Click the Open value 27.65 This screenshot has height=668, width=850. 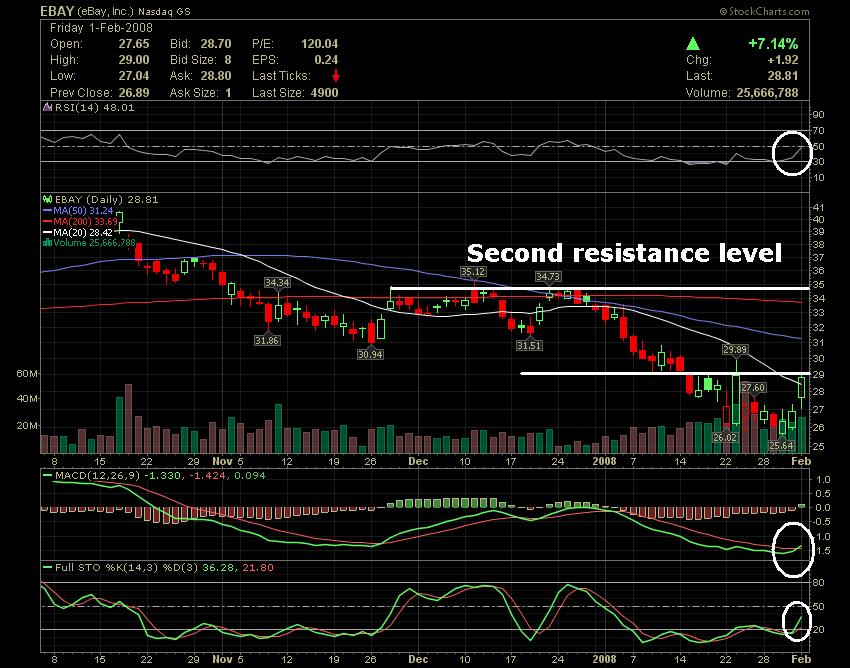pyautogui.click(x=134, y=44)
